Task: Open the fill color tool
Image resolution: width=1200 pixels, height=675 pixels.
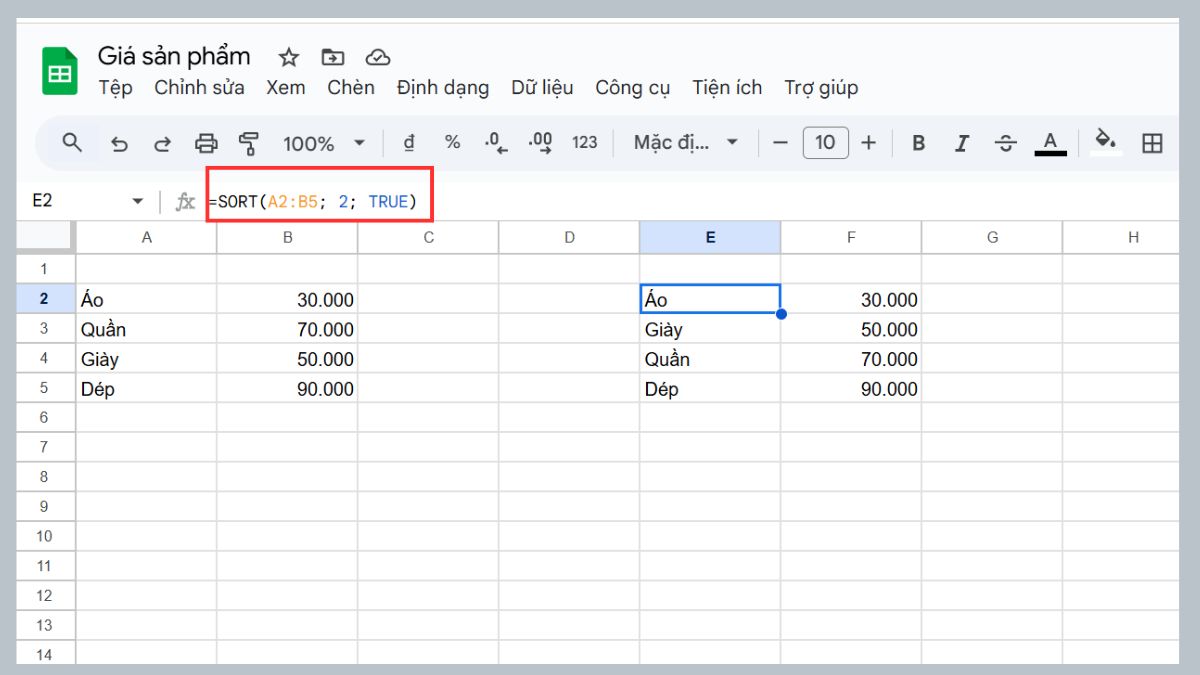Action: point(1105,142)
